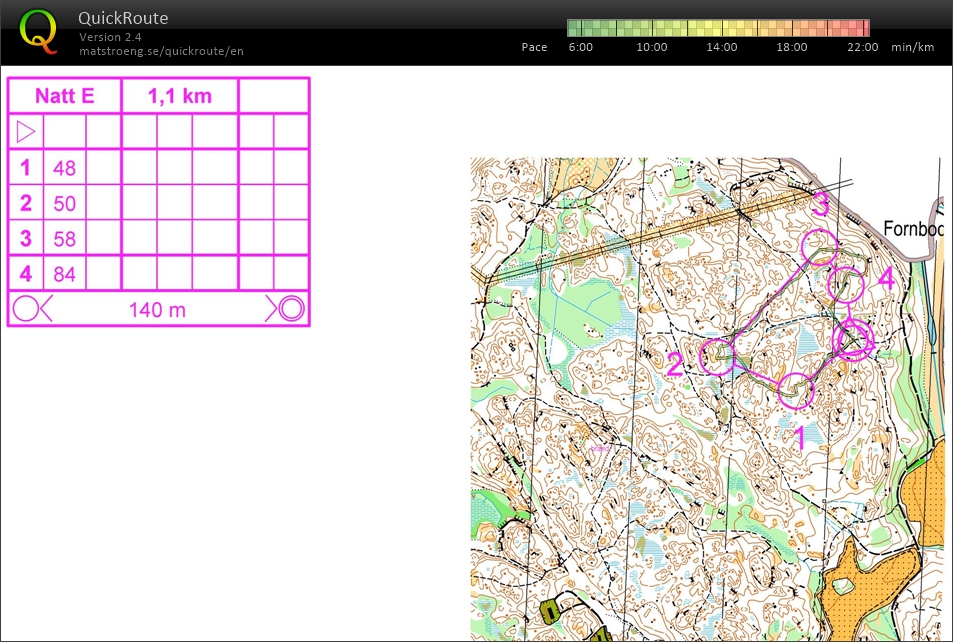This screenshot has width=953, height=642.
Task: Click the min/km unit label
Action: pyautogui.click(x=912, y=47)
